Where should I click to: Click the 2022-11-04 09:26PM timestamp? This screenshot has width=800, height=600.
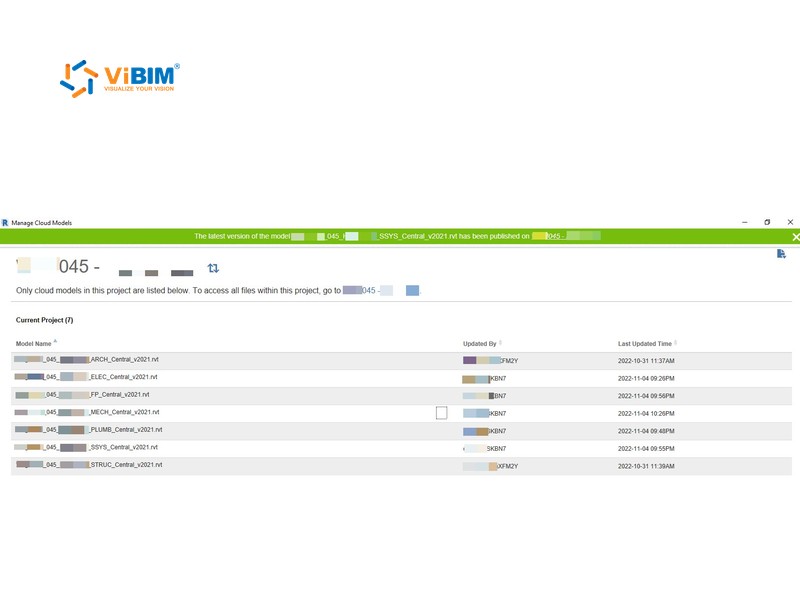click(x=646, y=379)
